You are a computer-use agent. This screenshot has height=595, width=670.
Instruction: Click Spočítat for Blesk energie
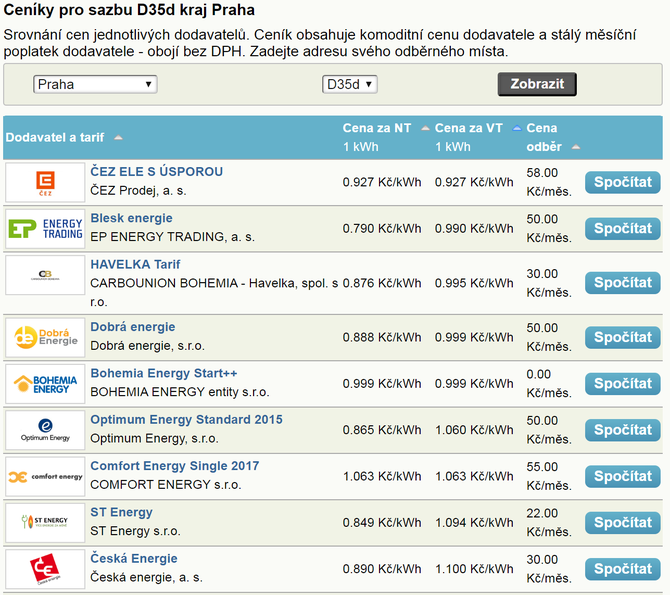(x=623, y=229)
